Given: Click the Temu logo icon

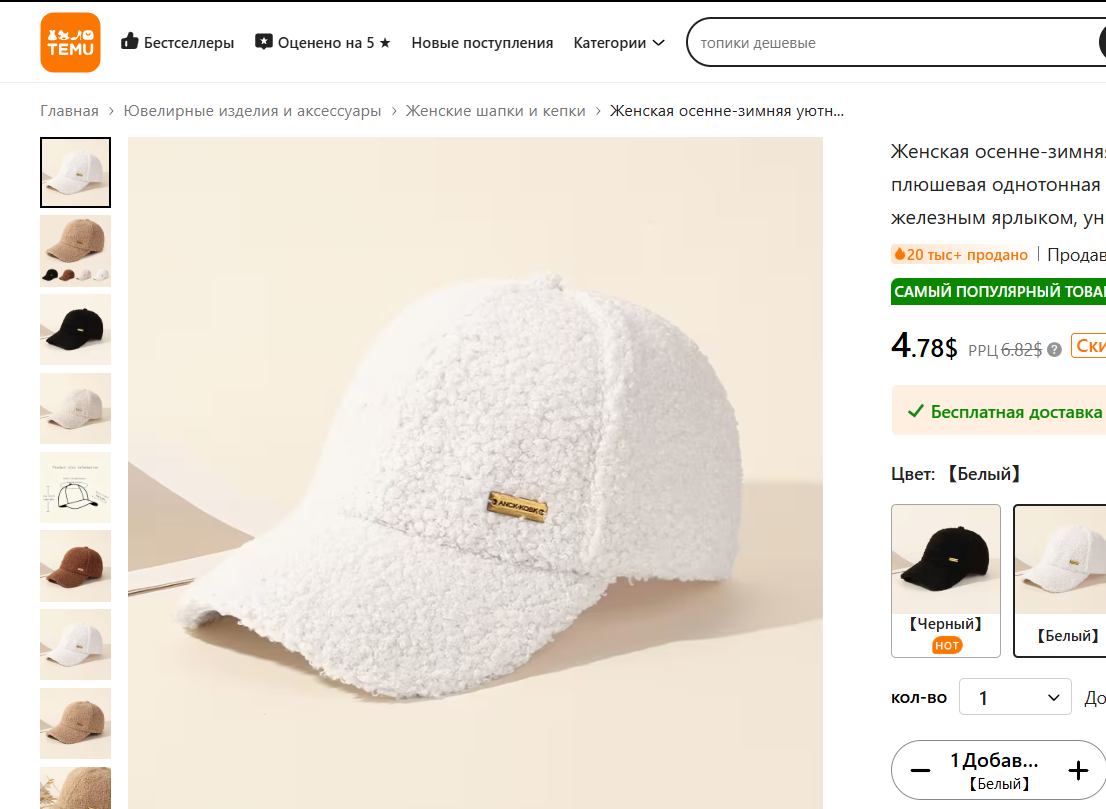Looking at the screenshot, I should (x=70, y=42).
